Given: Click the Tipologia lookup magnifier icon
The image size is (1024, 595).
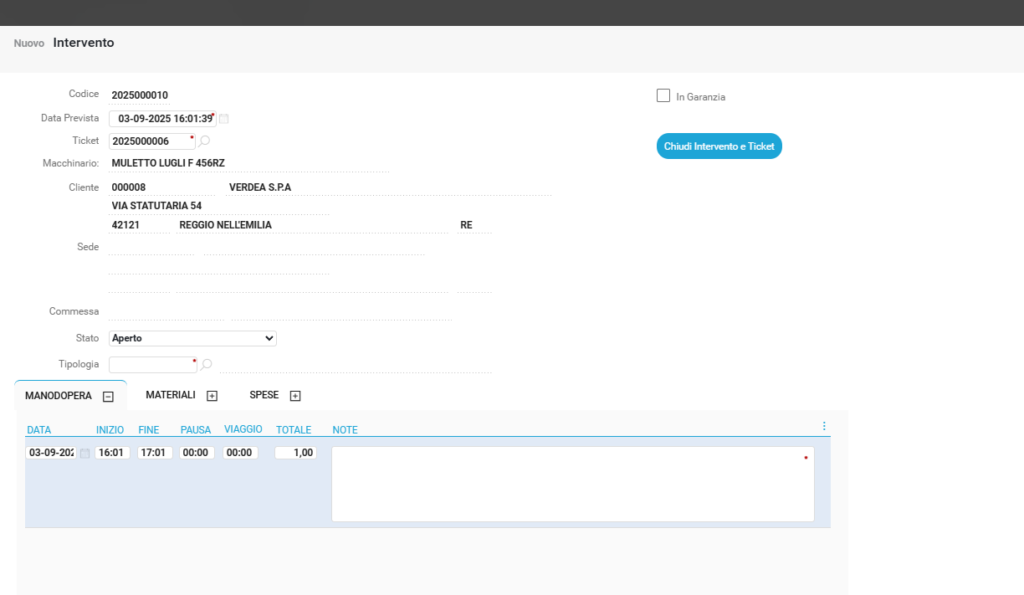Looking at the screenshot, I should pos(207,365).
